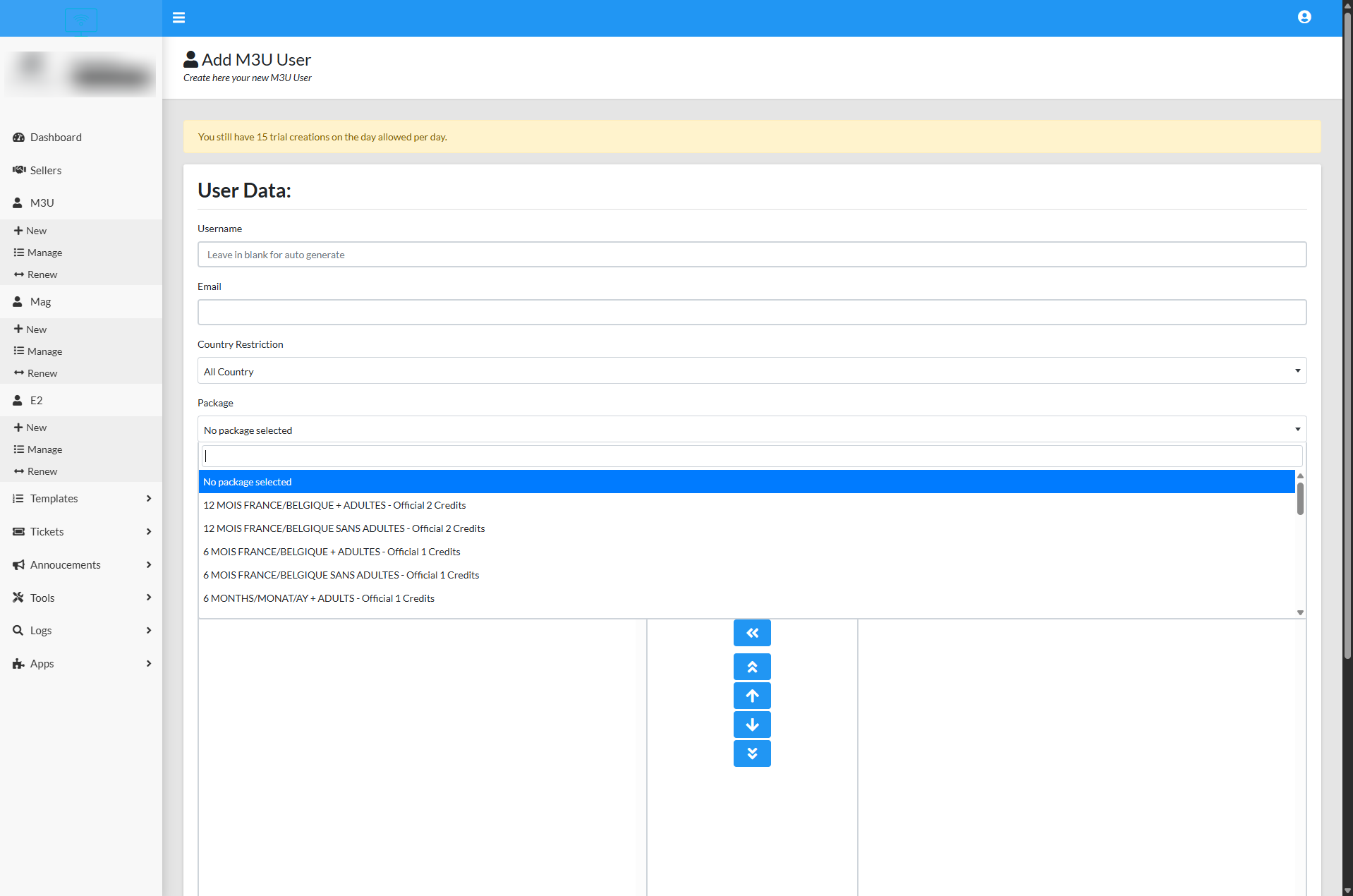The height and width of the screenshot is (896, 1353).
Task: Expand the Templates sidebar section
Action: point(81,499)
